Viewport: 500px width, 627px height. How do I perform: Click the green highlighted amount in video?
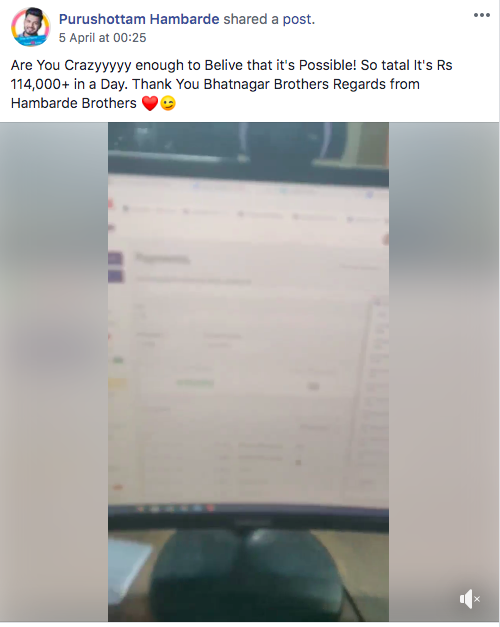pos(195,384)
